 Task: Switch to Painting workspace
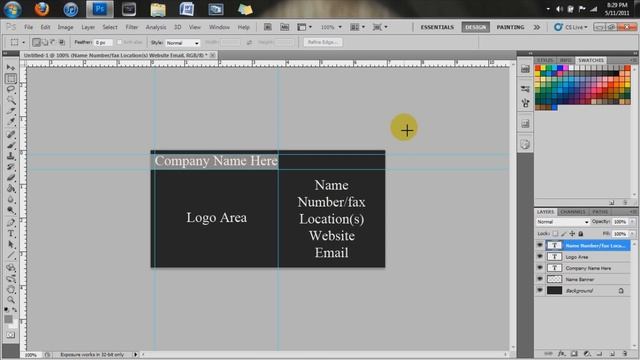510,27
